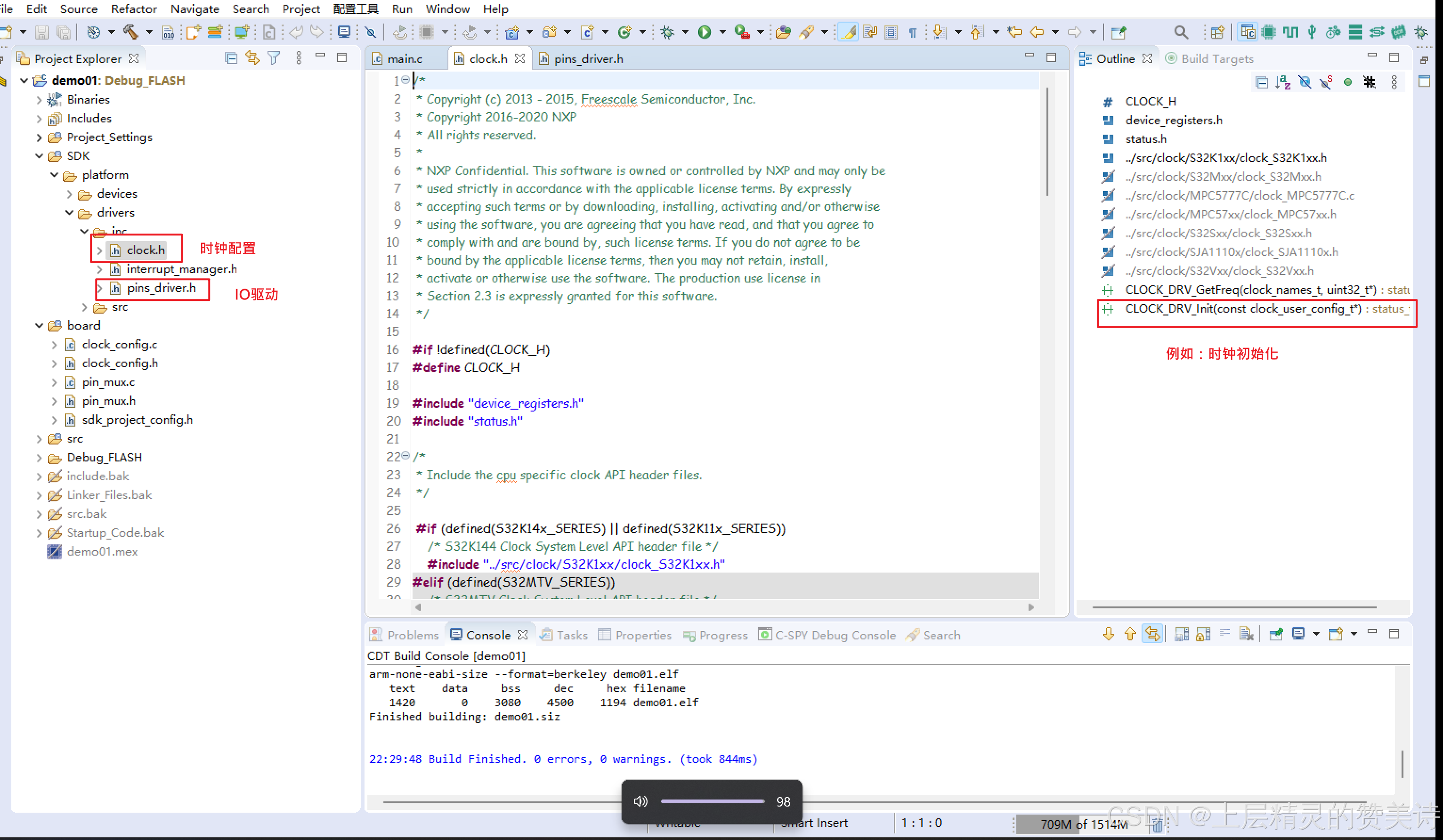Click the volume slider in overlay
Screen dimensions: 1443x840
click(713, 801)
